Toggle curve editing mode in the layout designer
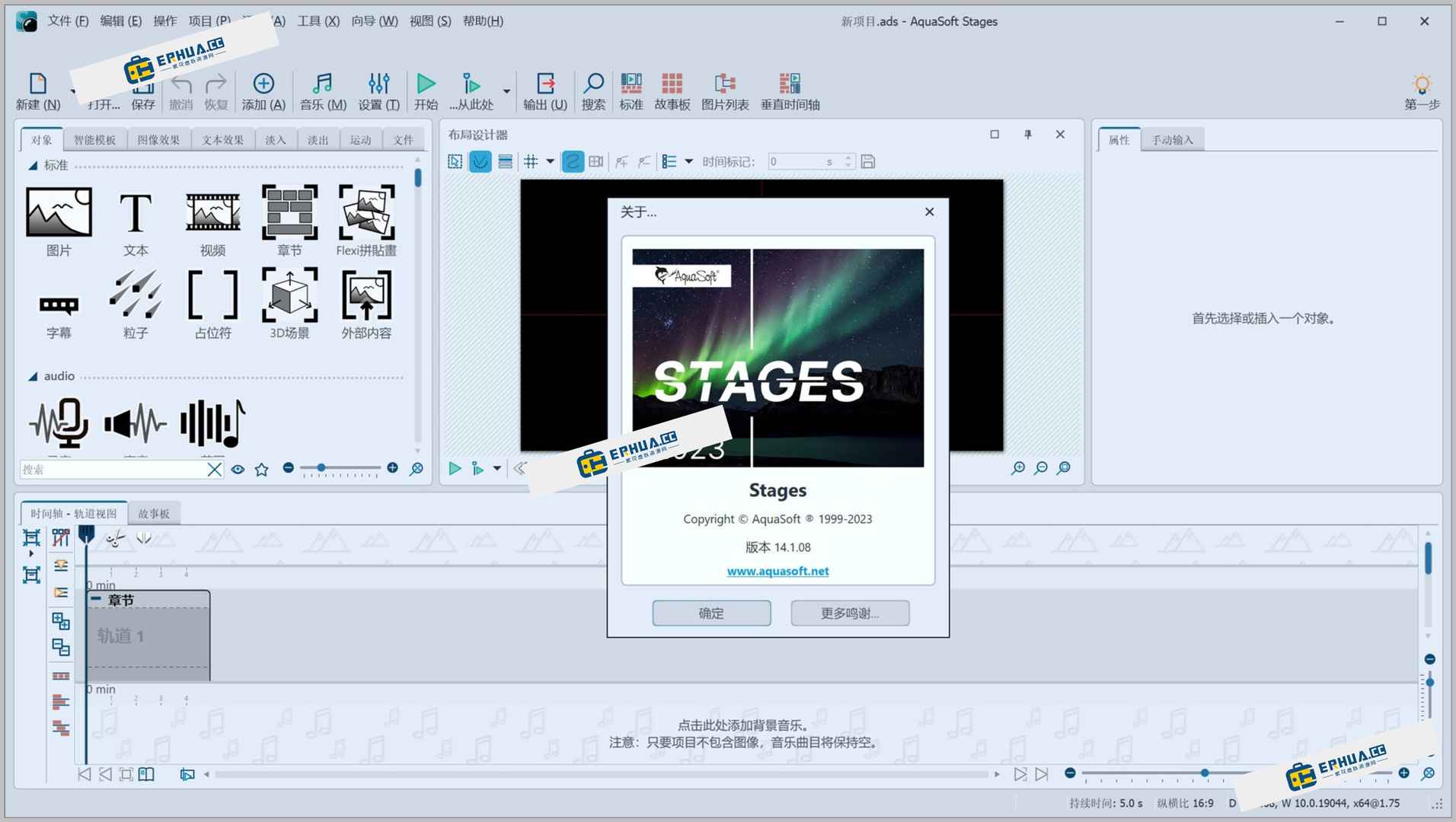Screen dimensions: 1456x822 pyautogui.click(x=480, y=161)
